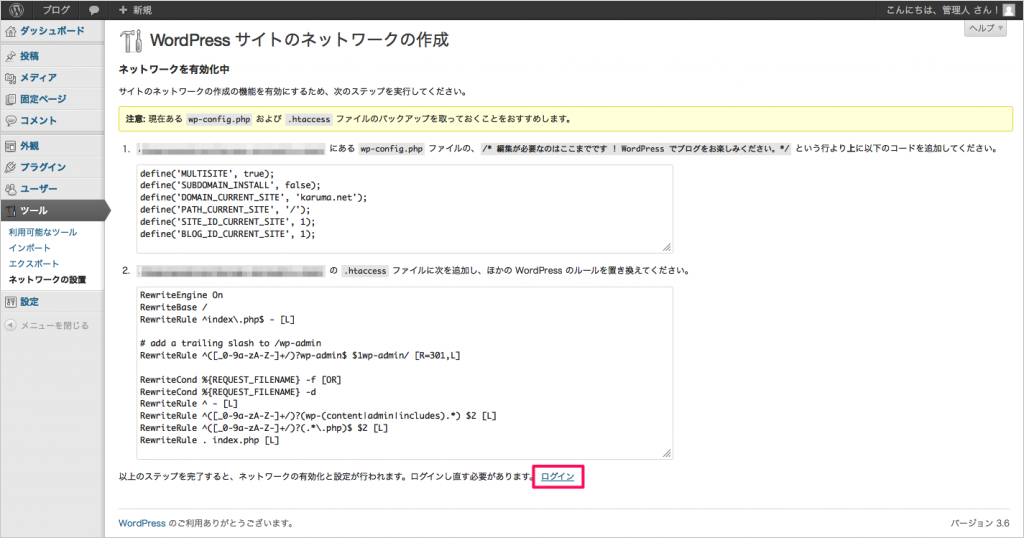The height and width of the screenshot is (538, 1024).
Task: Click the バージョン 3.6 footer text
Action: click(x=980, y=523)
